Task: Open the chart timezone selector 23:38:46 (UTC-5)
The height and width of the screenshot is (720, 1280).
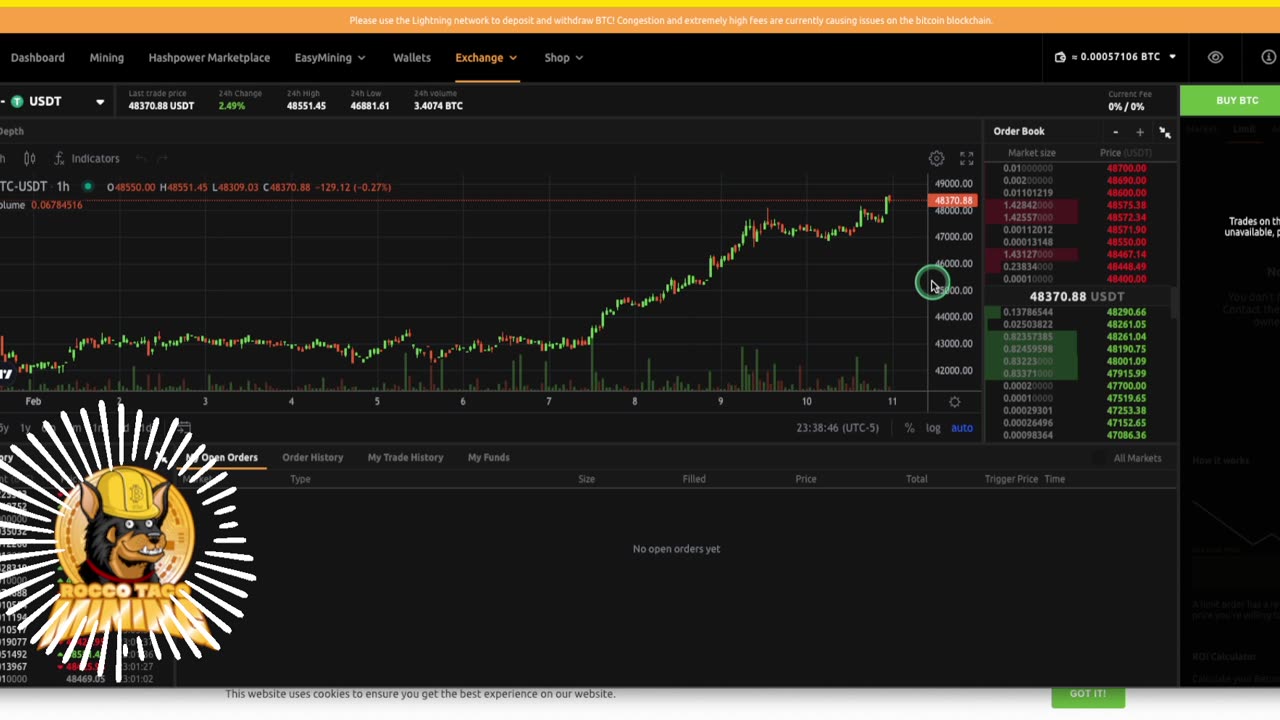Action: click(837, 428)
